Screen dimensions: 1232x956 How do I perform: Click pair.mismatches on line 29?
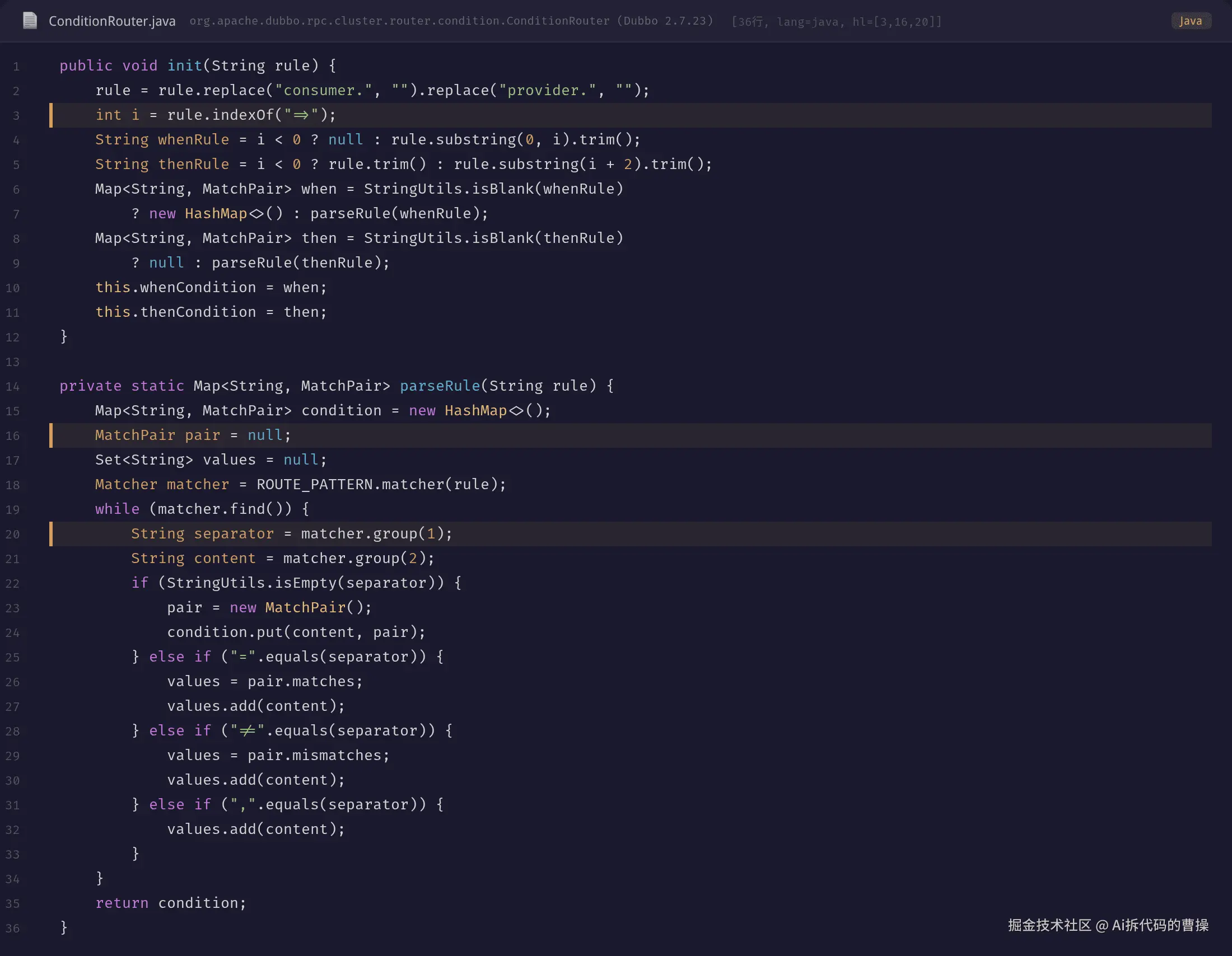[314, 755]
